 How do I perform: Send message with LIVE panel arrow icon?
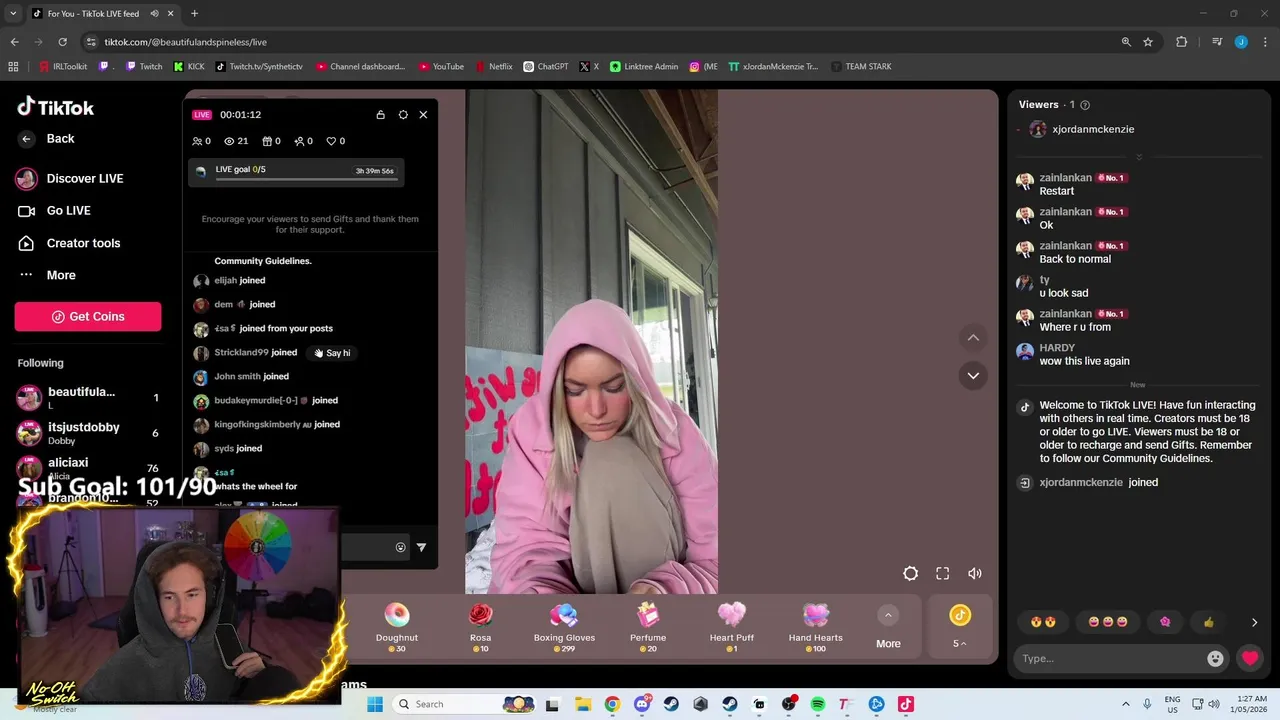coord(421,547)
